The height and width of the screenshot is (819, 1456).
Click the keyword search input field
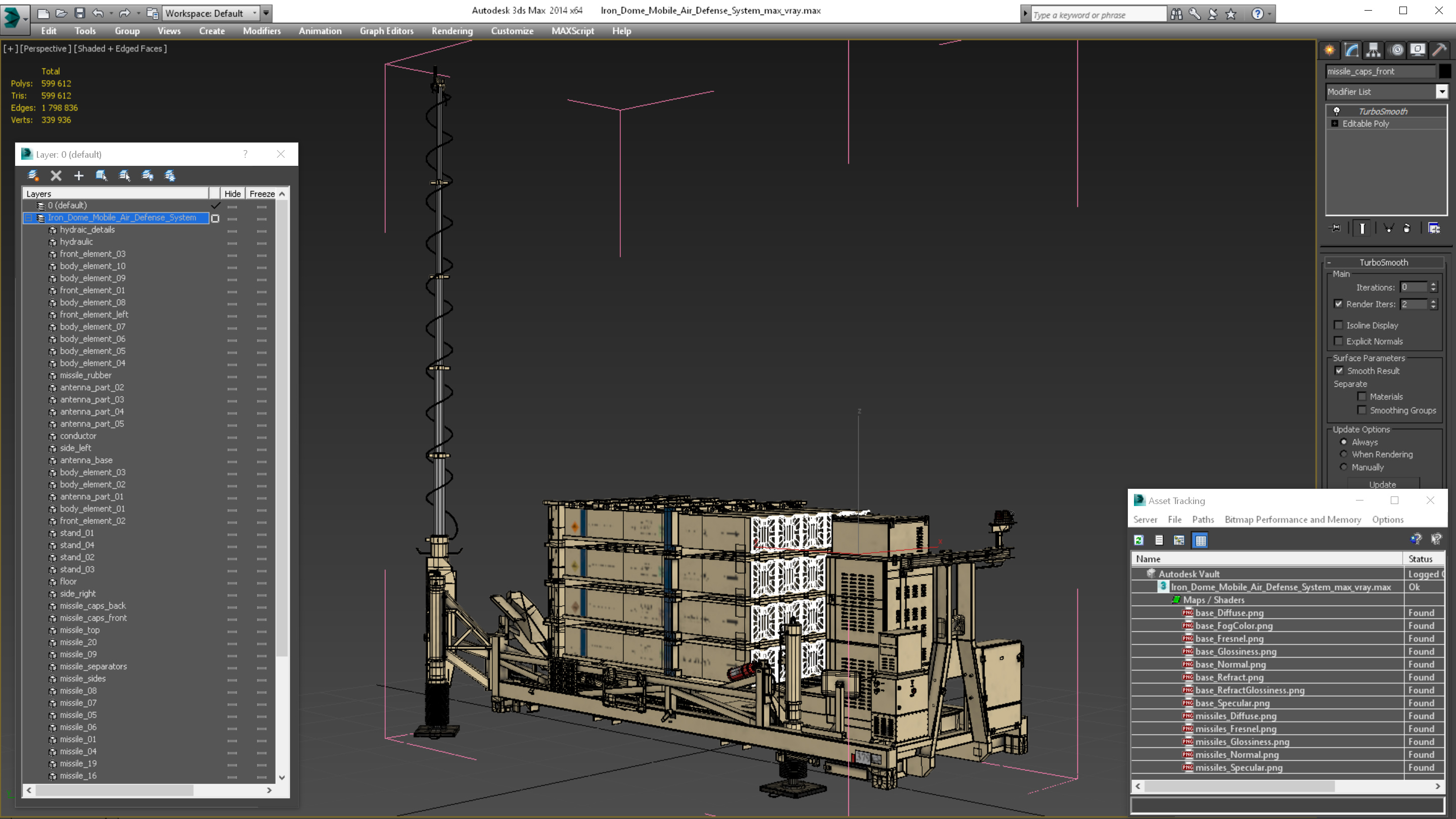[x=1097, y=15]
